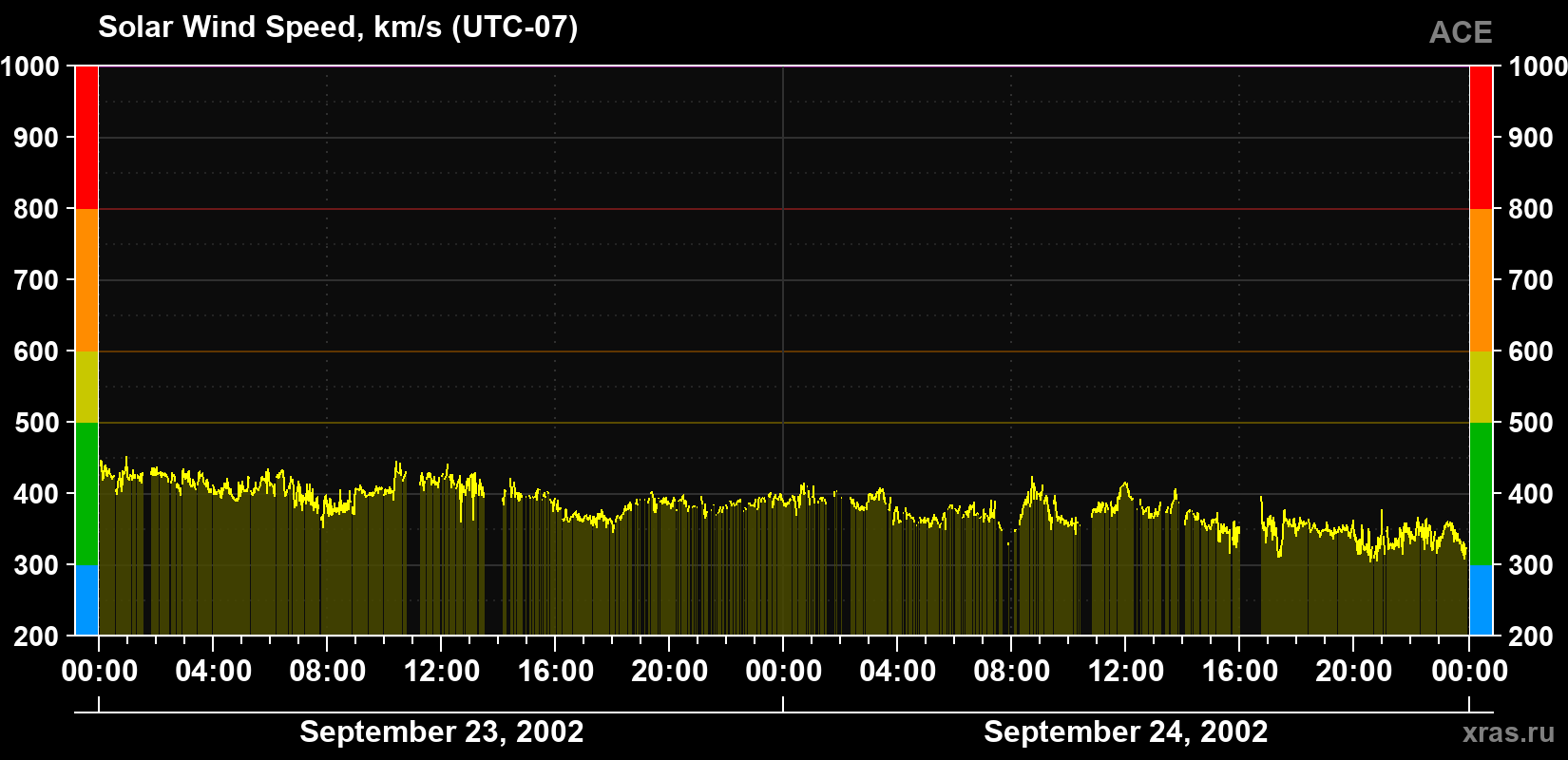Viewport: 1568px width, 760px height.
Task: Open the xras.ru site credit
Action: [x=1509, y=732]
